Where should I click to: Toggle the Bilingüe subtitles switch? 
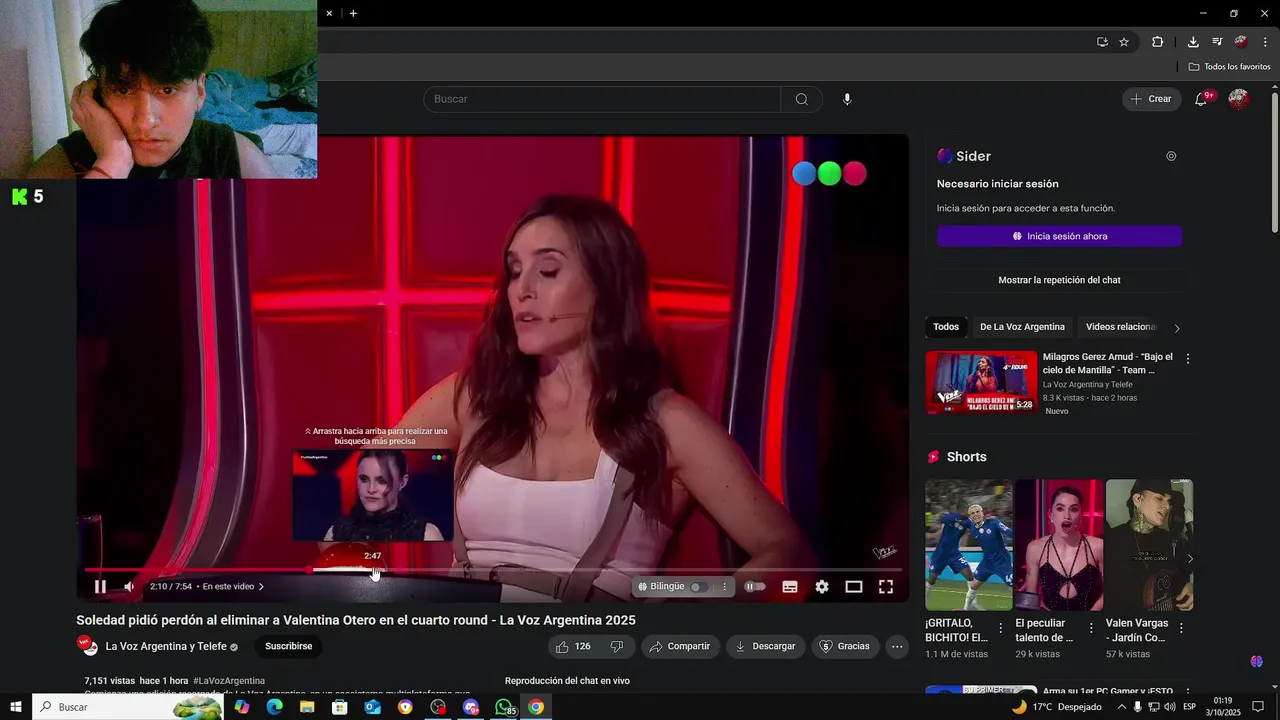(698, 587)
